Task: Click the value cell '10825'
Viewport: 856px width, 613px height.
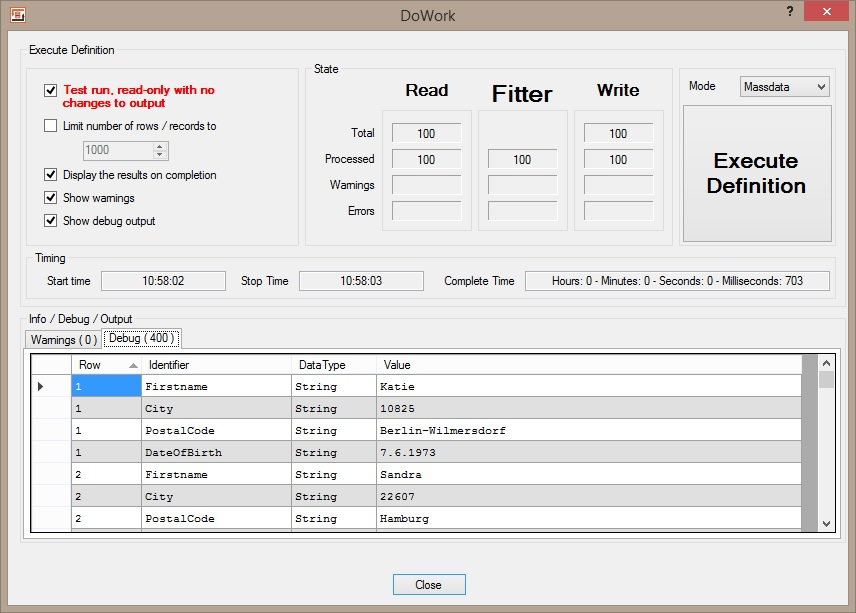Action: pos(589,408)
